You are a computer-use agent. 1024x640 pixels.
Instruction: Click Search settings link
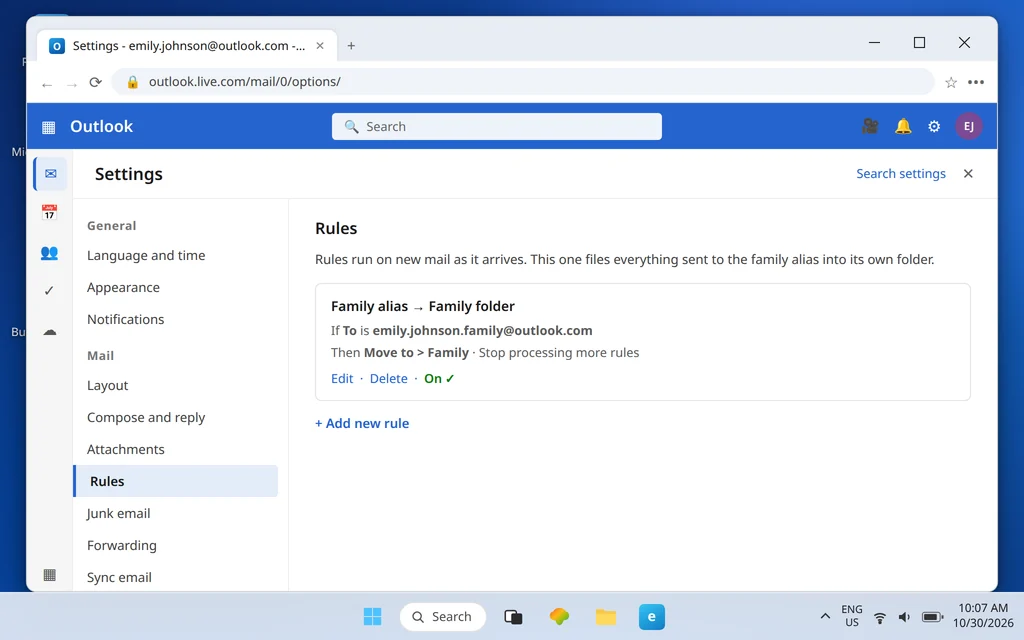(901, 174)
